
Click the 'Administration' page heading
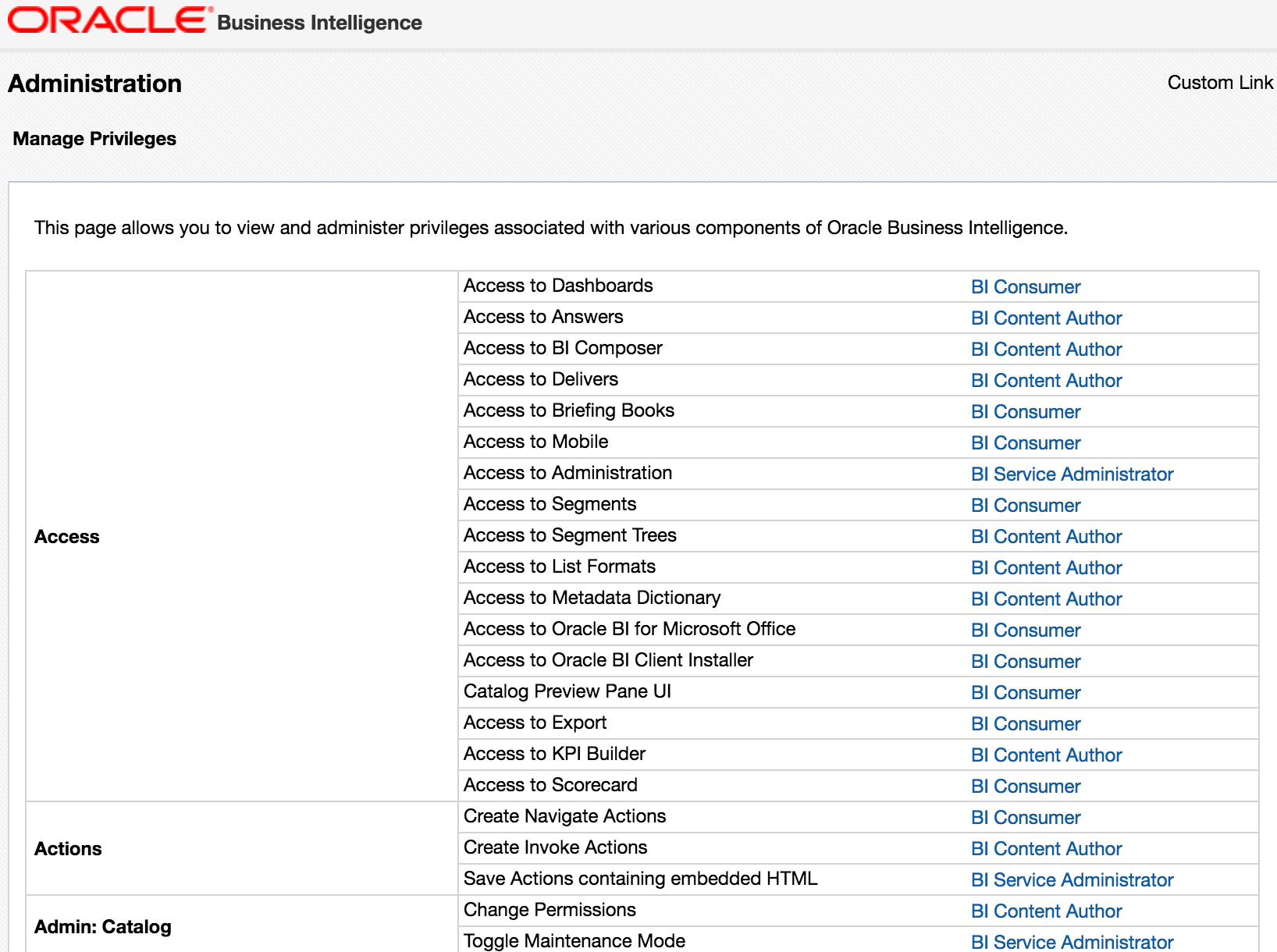pos(94,83)
